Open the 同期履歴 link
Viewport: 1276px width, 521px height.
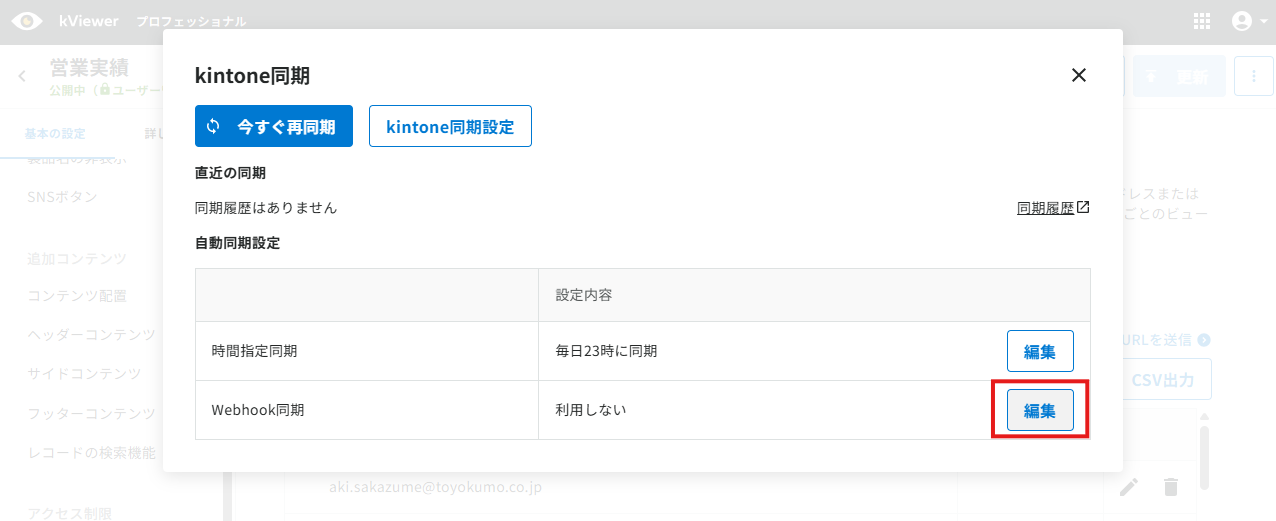[x=1053, y=208]
